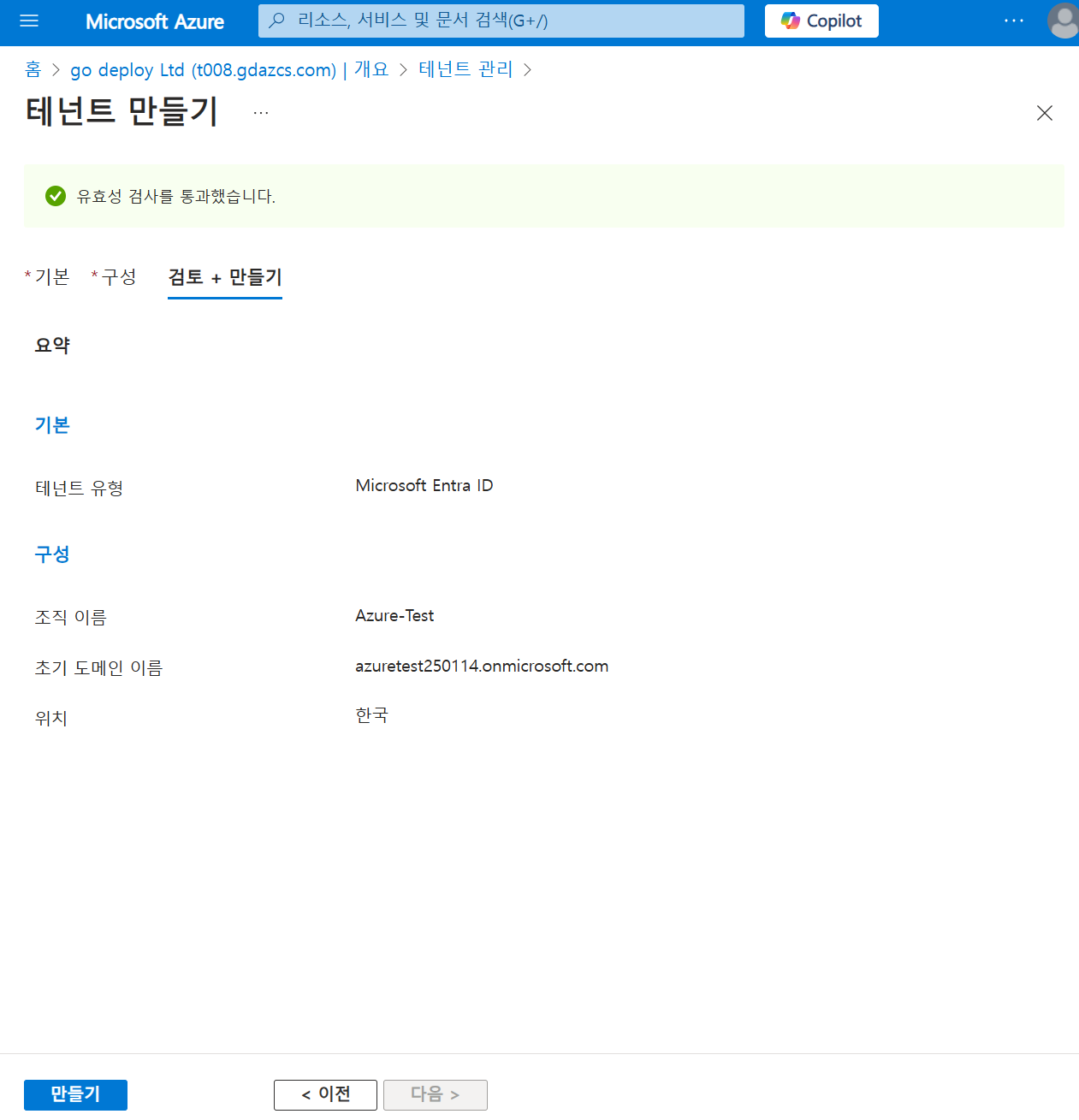
Task: Select the Azure-Test organization name
Action: (394, 615)
